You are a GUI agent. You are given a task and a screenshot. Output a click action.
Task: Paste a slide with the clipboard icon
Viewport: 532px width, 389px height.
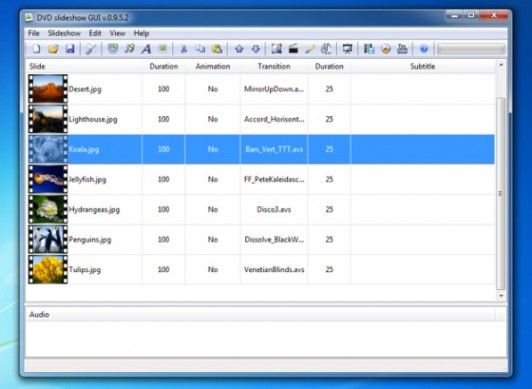(x=217, y=49)
